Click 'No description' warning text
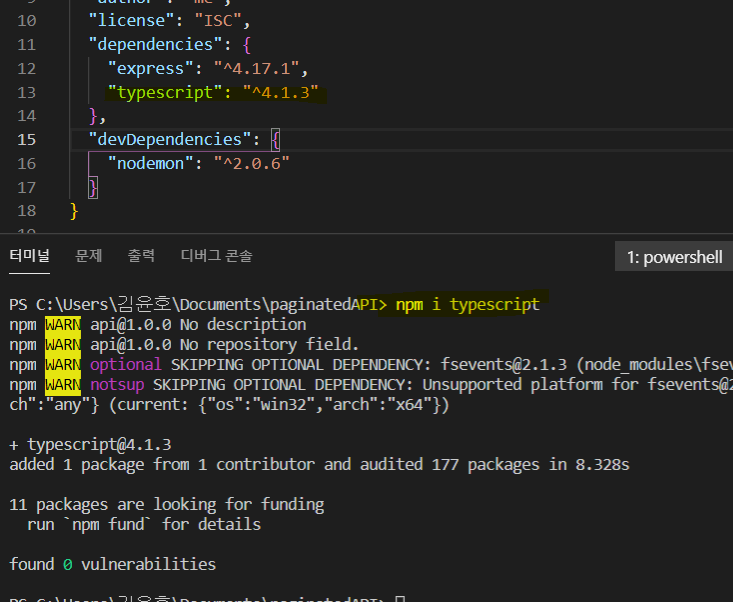Viewport: 733px width, 602px height. point(243,324)
